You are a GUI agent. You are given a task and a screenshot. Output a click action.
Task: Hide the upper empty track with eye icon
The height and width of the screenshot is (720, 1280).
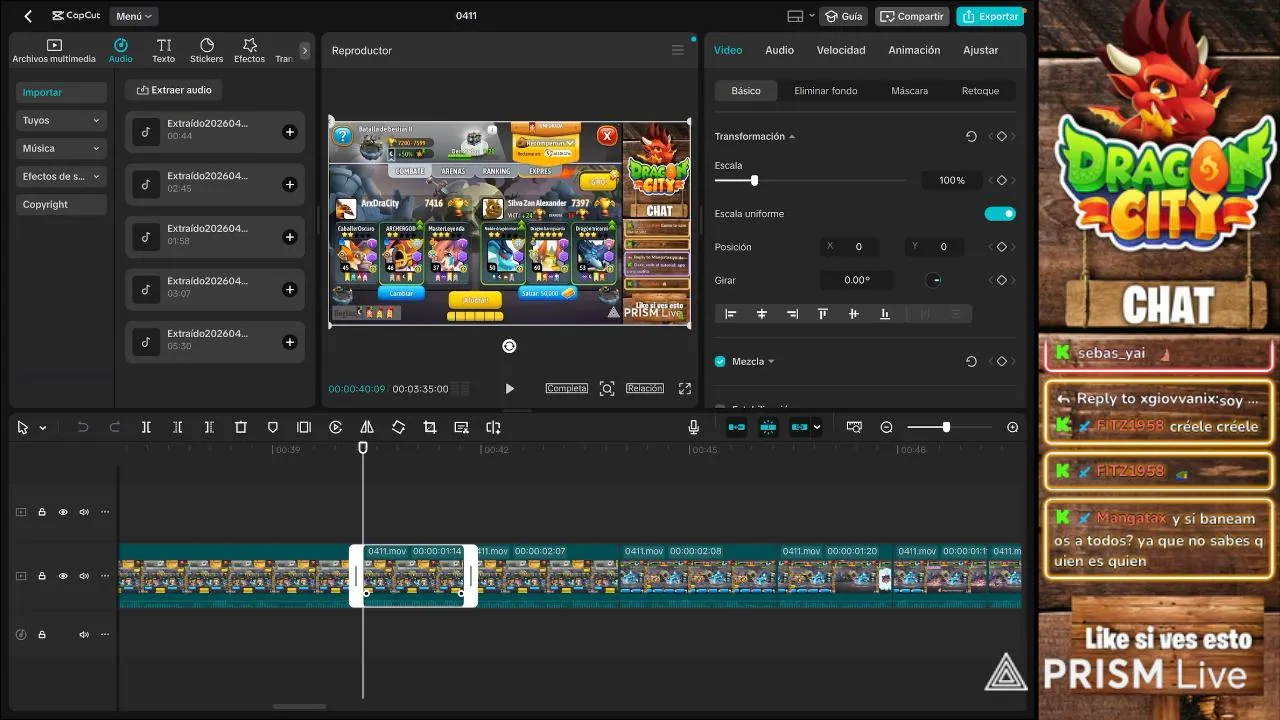pos(63,512)
